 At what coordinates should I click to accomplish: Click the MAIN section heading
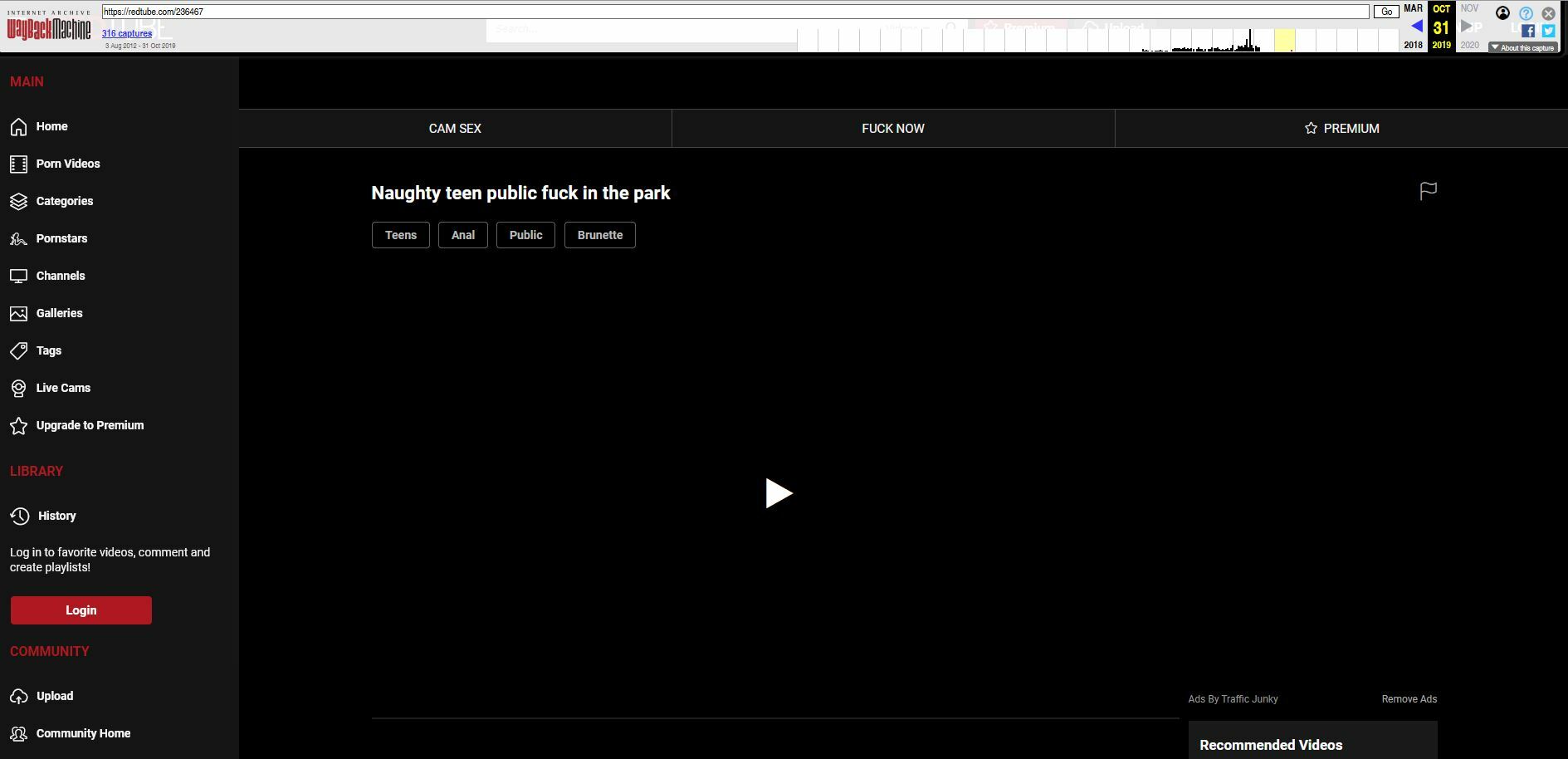(27, 81)
